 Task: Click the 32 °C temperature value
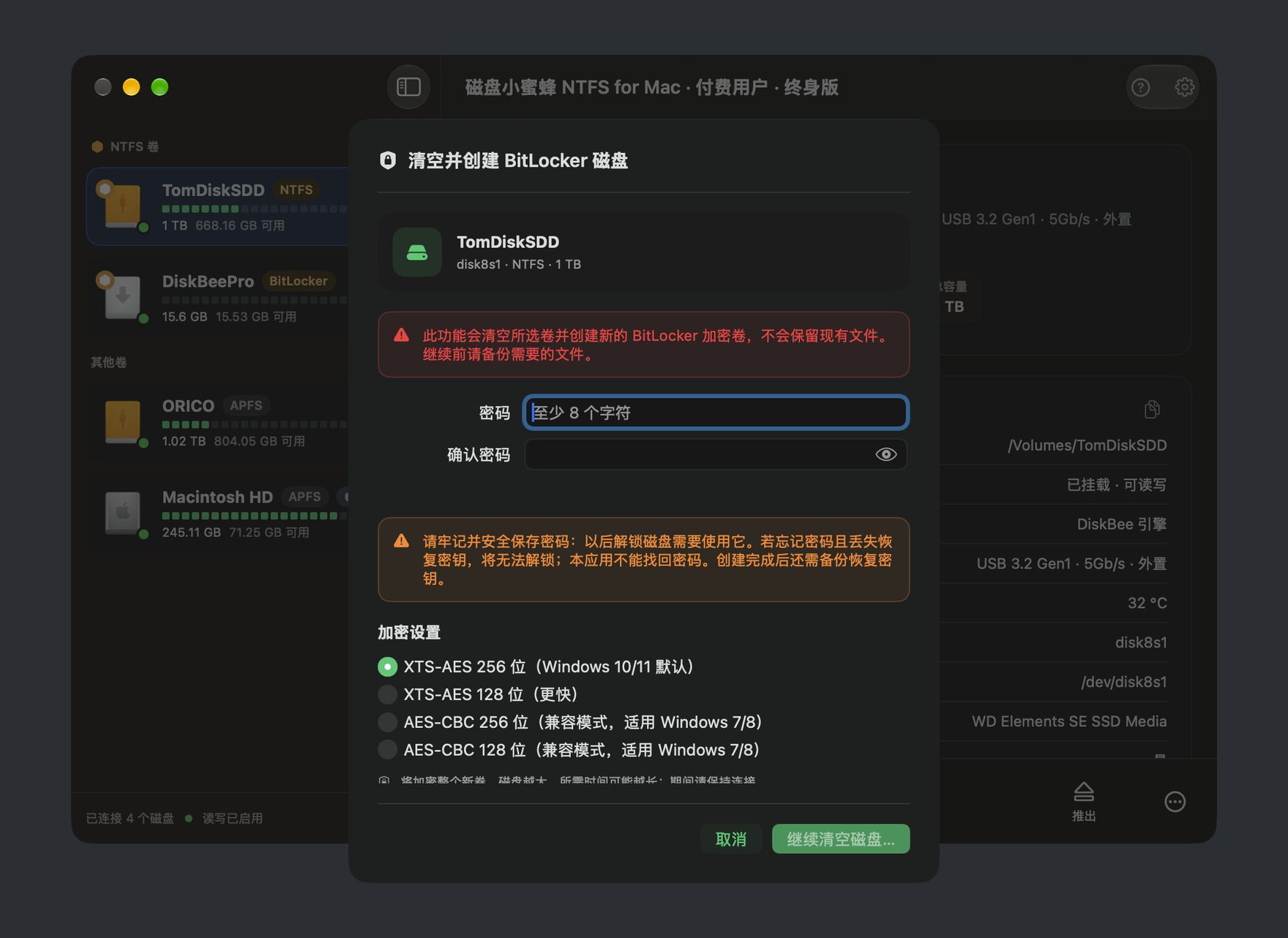coord(1147,603)
